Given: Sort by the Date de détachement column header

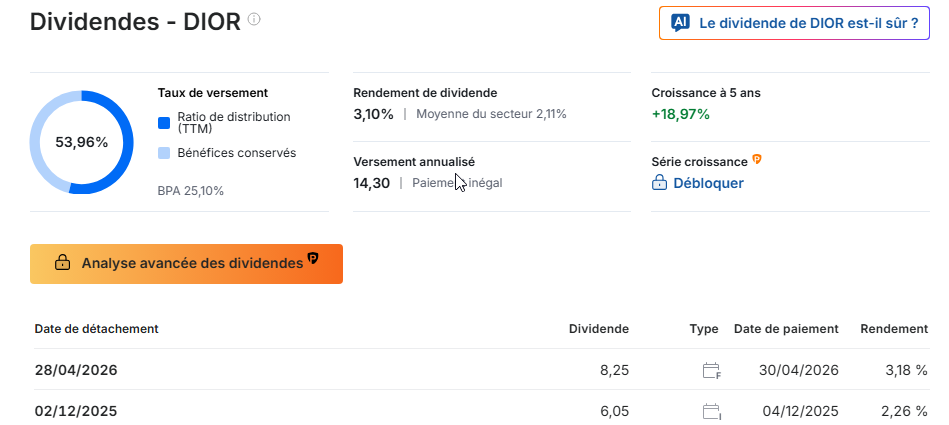Looking at the screenshot, I should tap(96, 329).
